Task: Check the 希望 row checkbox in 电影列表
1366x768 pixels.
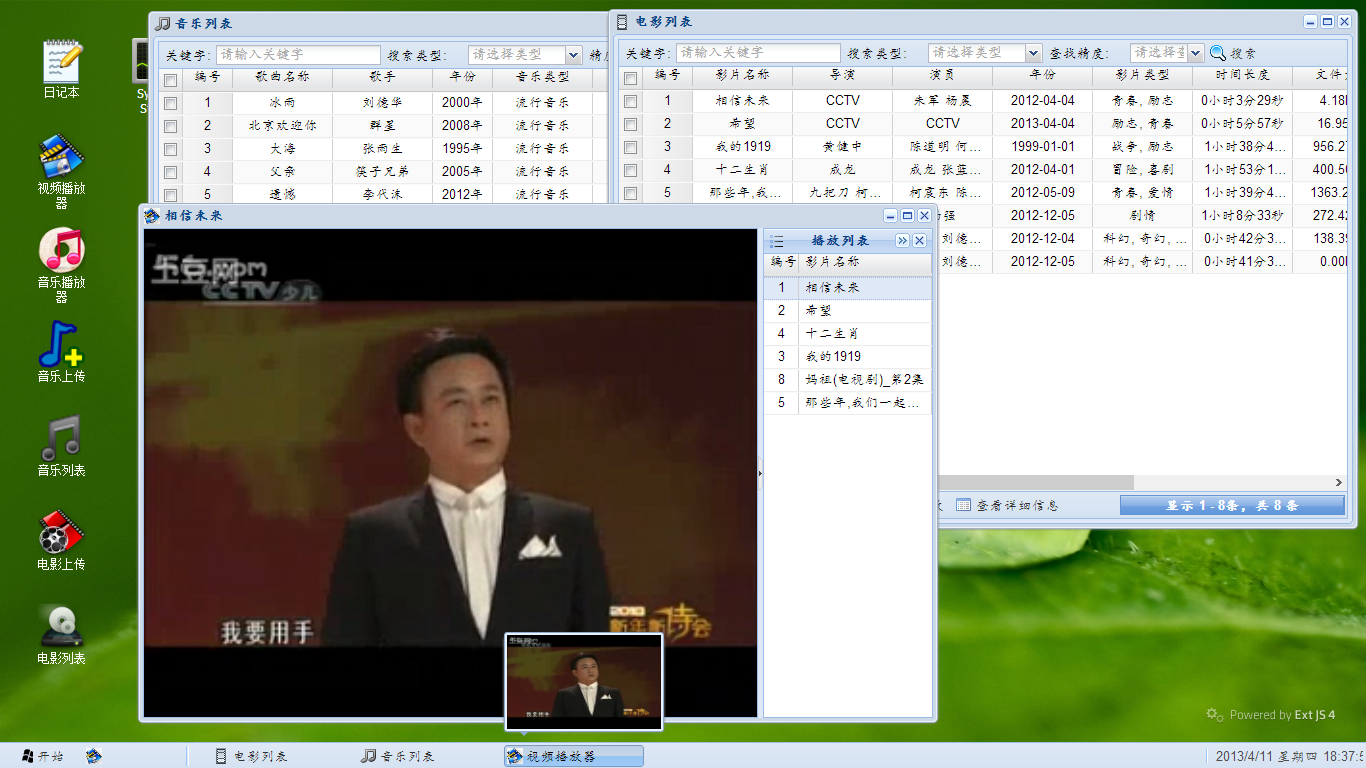Action: pyautogui.click(x=630, y=124)
